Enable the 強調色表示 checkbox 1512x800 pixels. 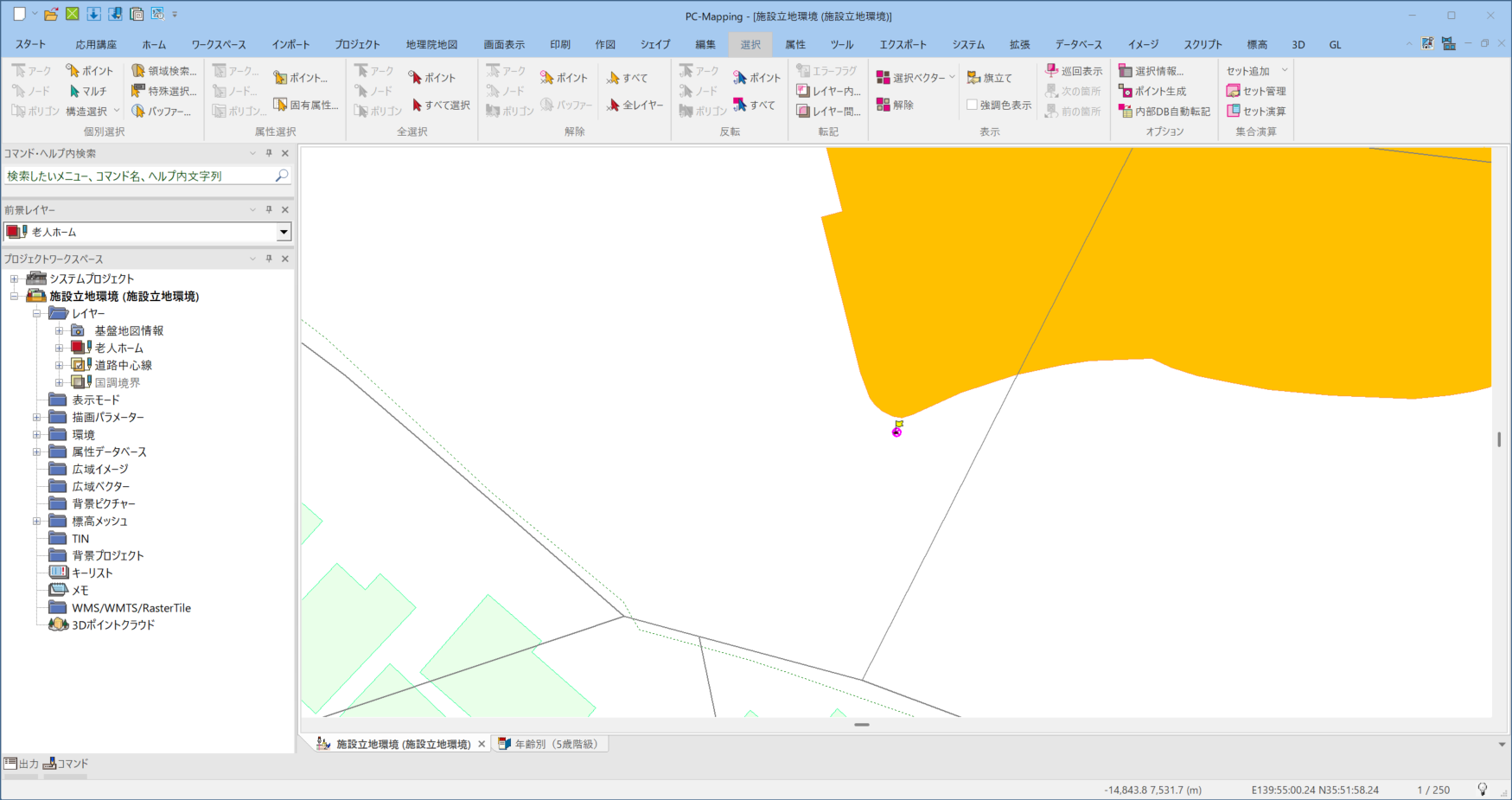point(972,105)
